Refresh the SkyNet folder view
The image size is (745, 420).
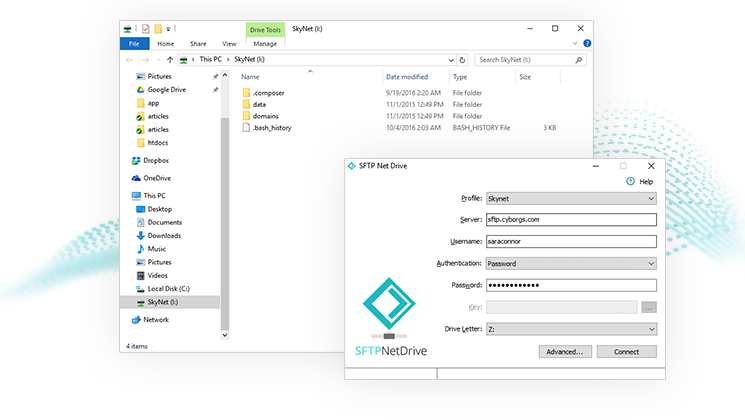[462, 60]
